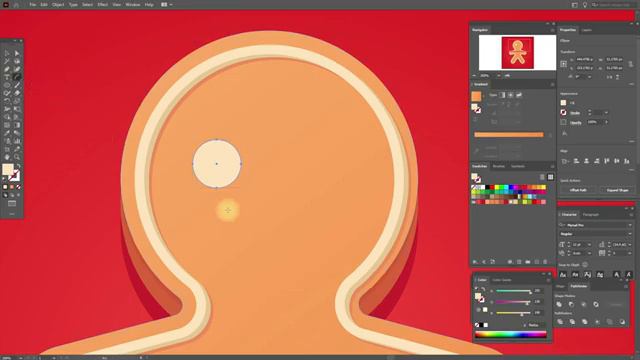Viewport: 640px width, 360px height.
Task: Select the Column Graph tool
Action: tap(17, 141)
